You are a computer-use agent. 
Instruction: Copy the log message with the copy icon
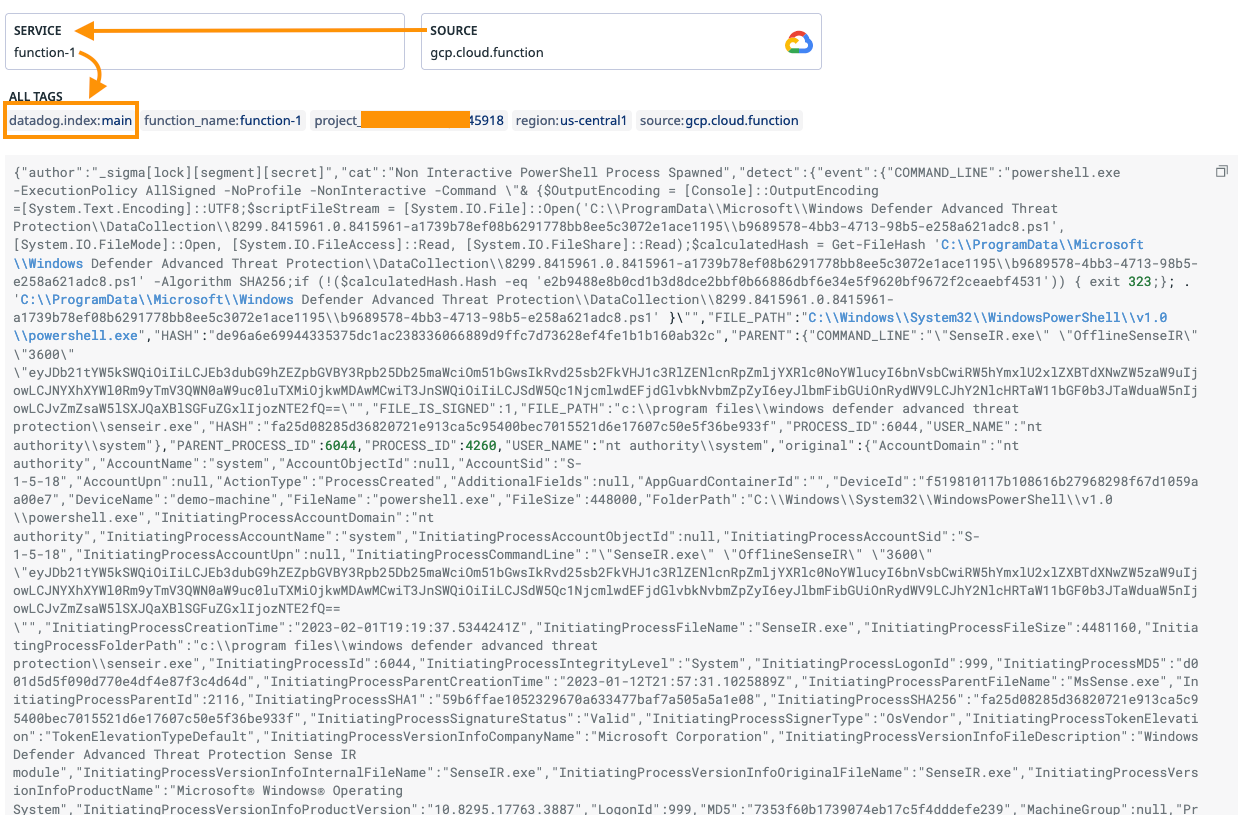click(1221, 172)
